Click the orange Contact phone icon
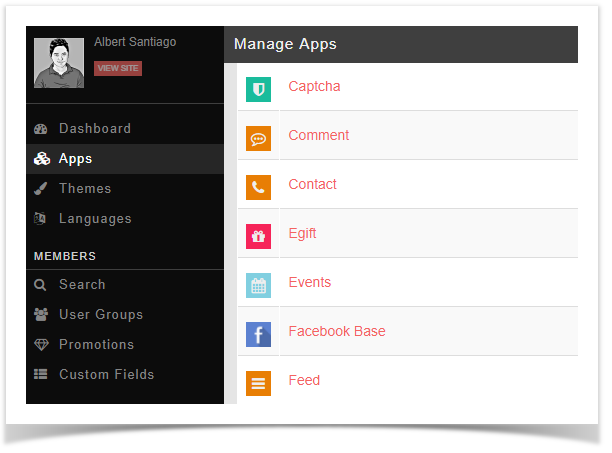This screenshot has width=612, height=453. point(258,187)
